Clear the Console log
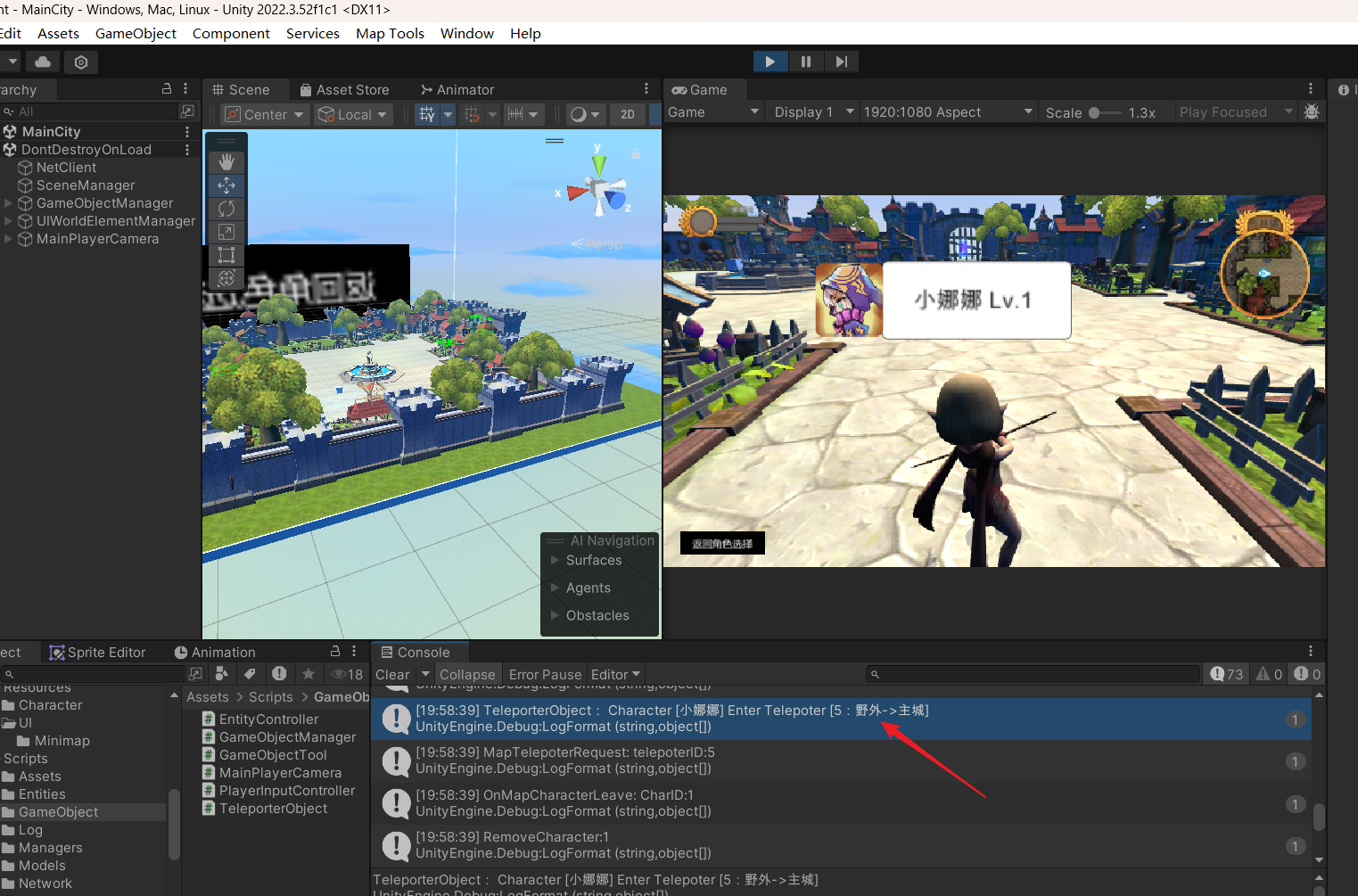The image size is (1358, 896). [x=392, y=675]
